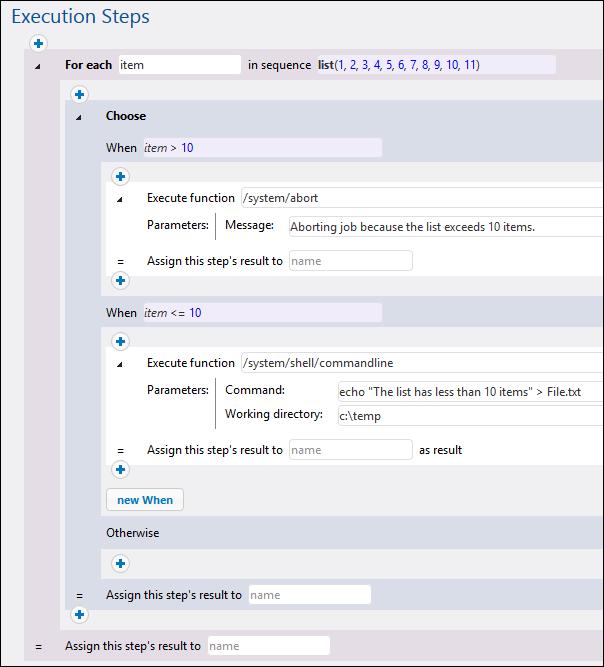Click the bottom plus icon below Choose block
604x667 pixels.
point(80,615)
